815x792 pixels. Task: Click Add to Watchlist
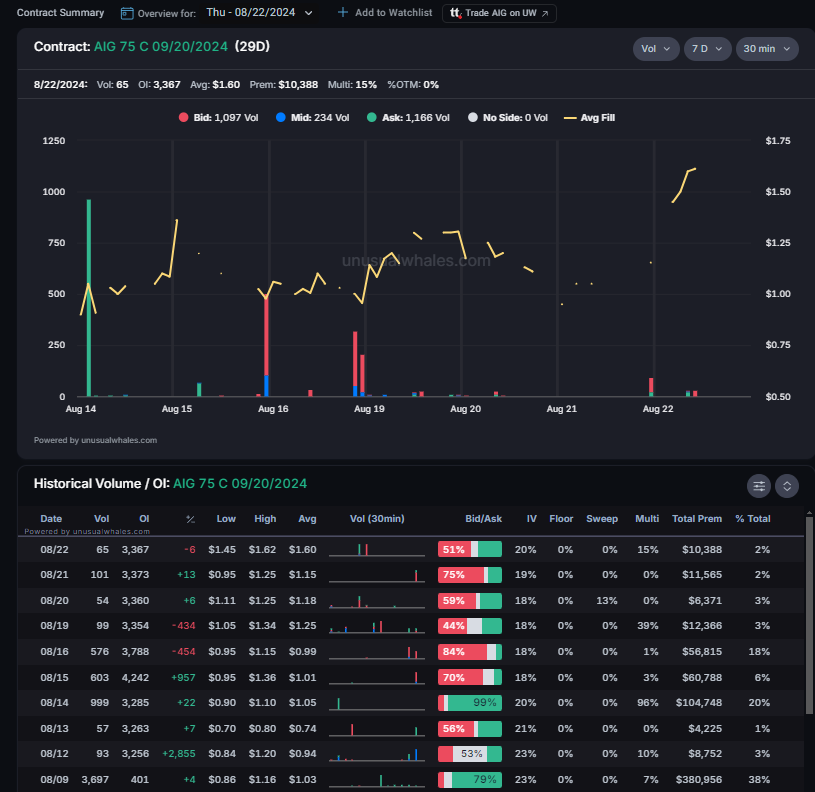click(385, 12)
